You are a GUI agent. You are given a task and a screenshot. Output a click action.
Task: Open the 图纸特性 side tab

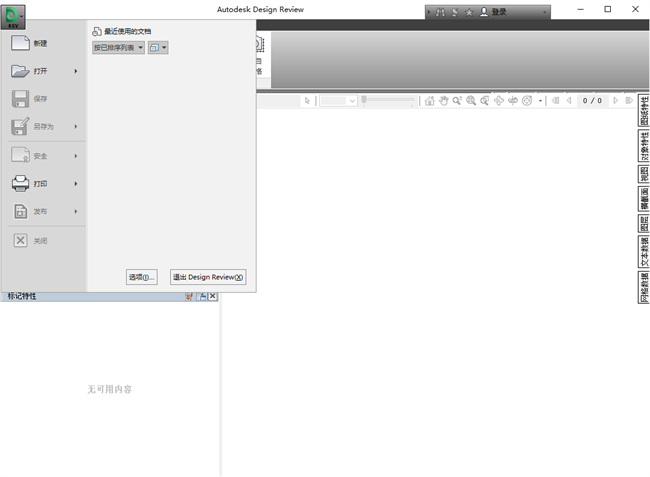pyautogui.click(x=644, y=110)
